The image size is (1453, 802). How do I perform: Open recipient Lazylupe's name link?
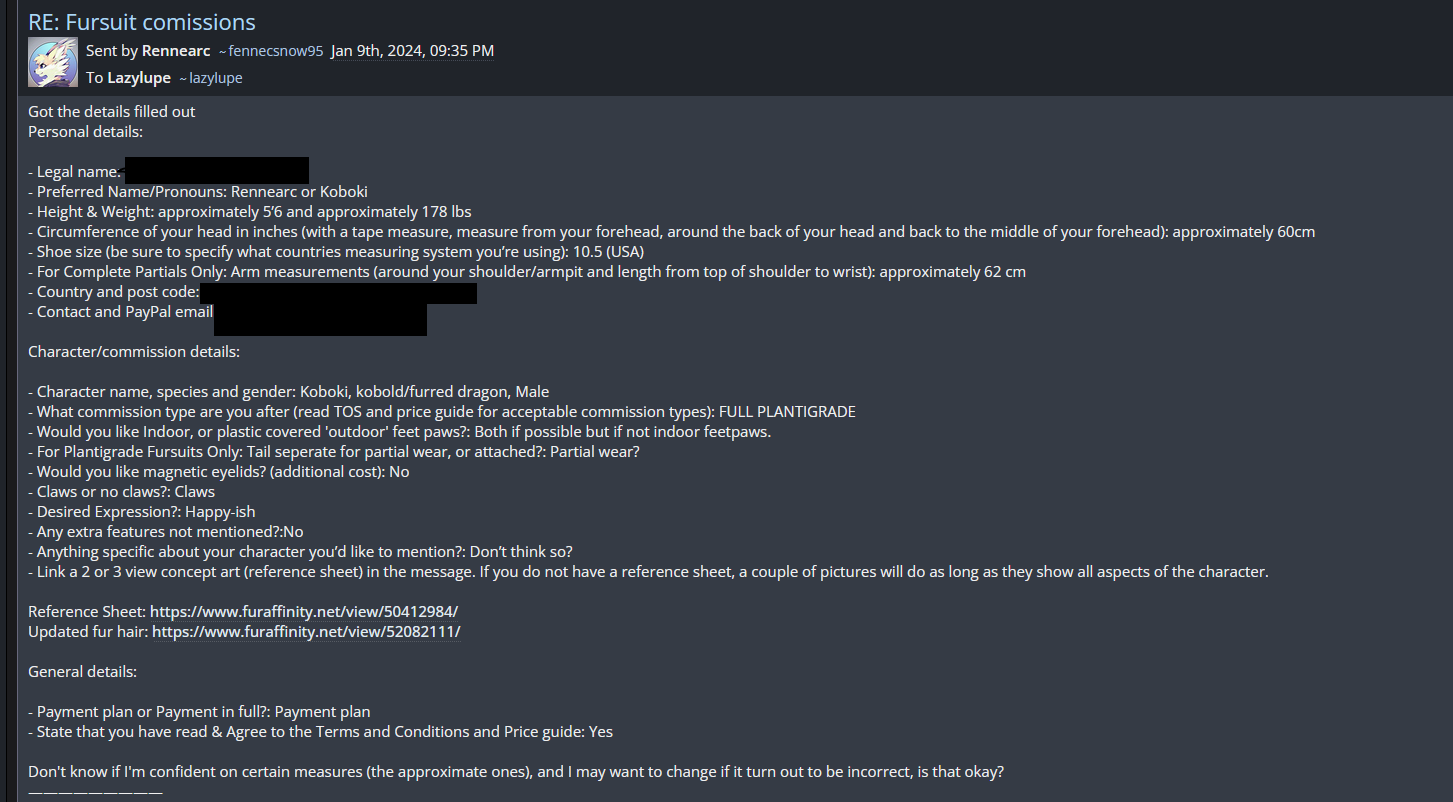pos(139,78)
